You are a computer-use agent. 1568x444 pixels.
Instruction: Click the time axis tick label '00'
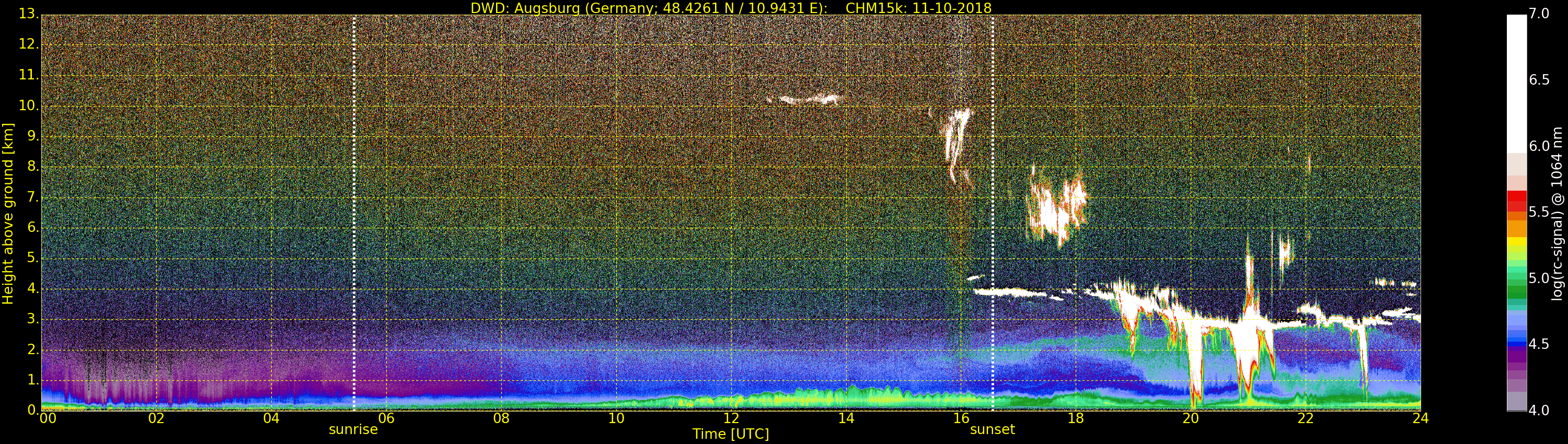[x=48, y=418]
